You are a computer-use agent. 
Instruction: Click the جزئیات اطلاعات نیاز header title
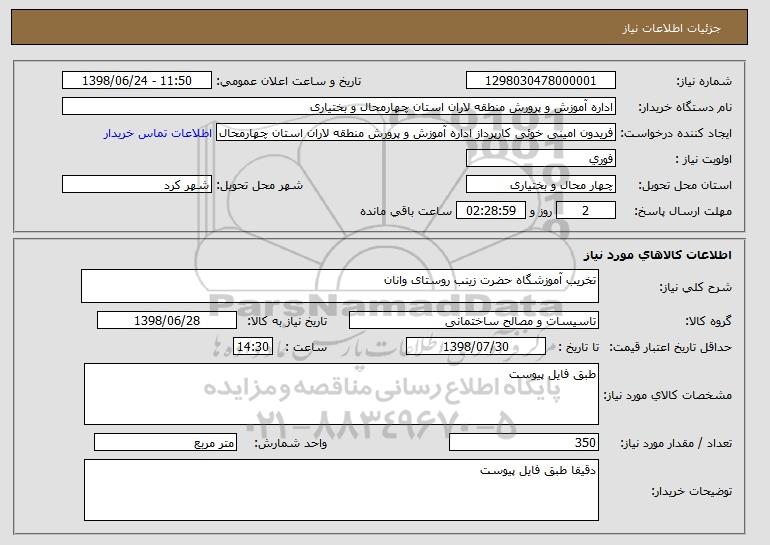tap(671, 28)
